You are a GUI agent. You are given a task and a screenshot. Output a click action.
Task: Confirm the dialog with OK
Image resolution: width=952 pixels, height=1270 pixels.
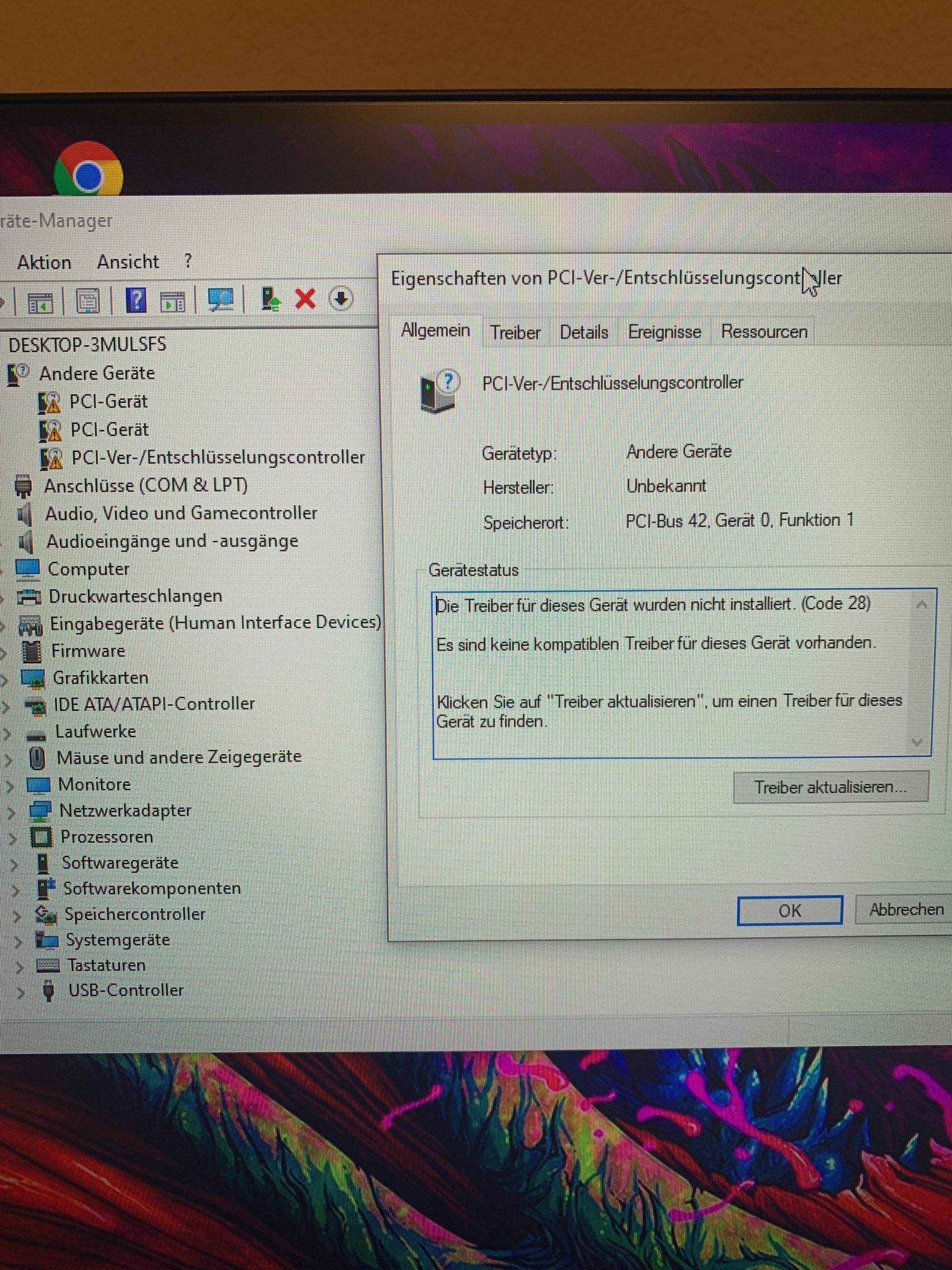click(x=789, y=911)
